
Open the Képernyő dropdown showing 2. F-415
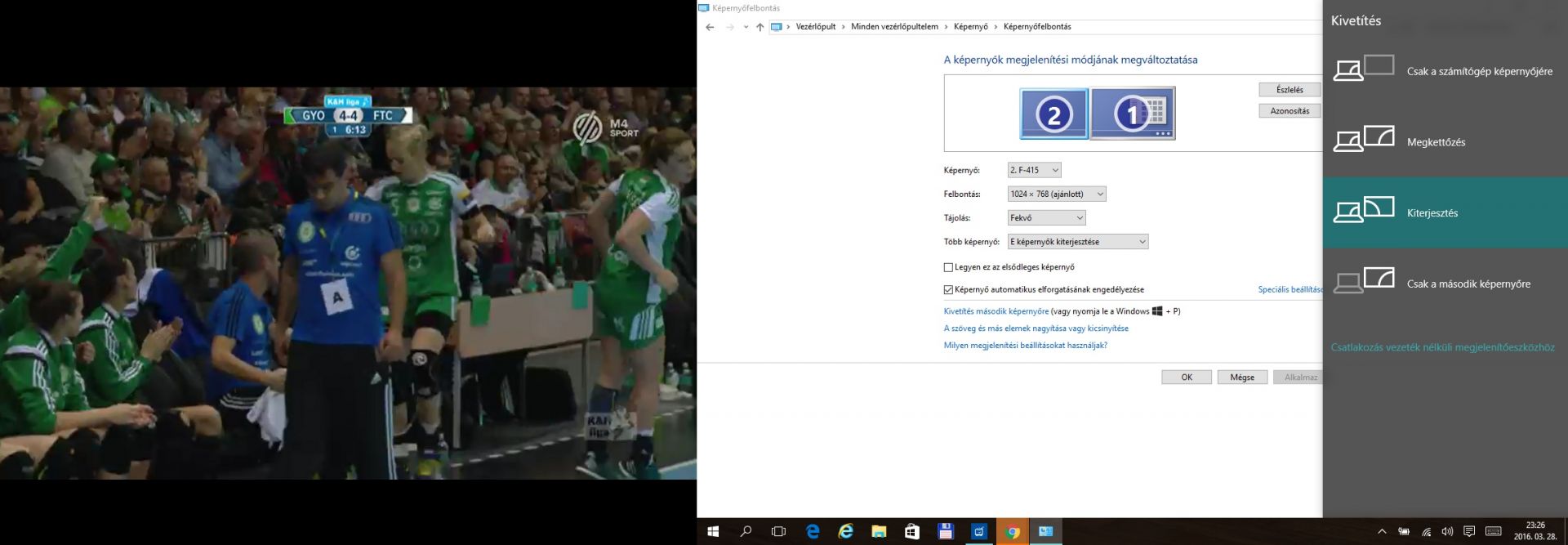1034,170
